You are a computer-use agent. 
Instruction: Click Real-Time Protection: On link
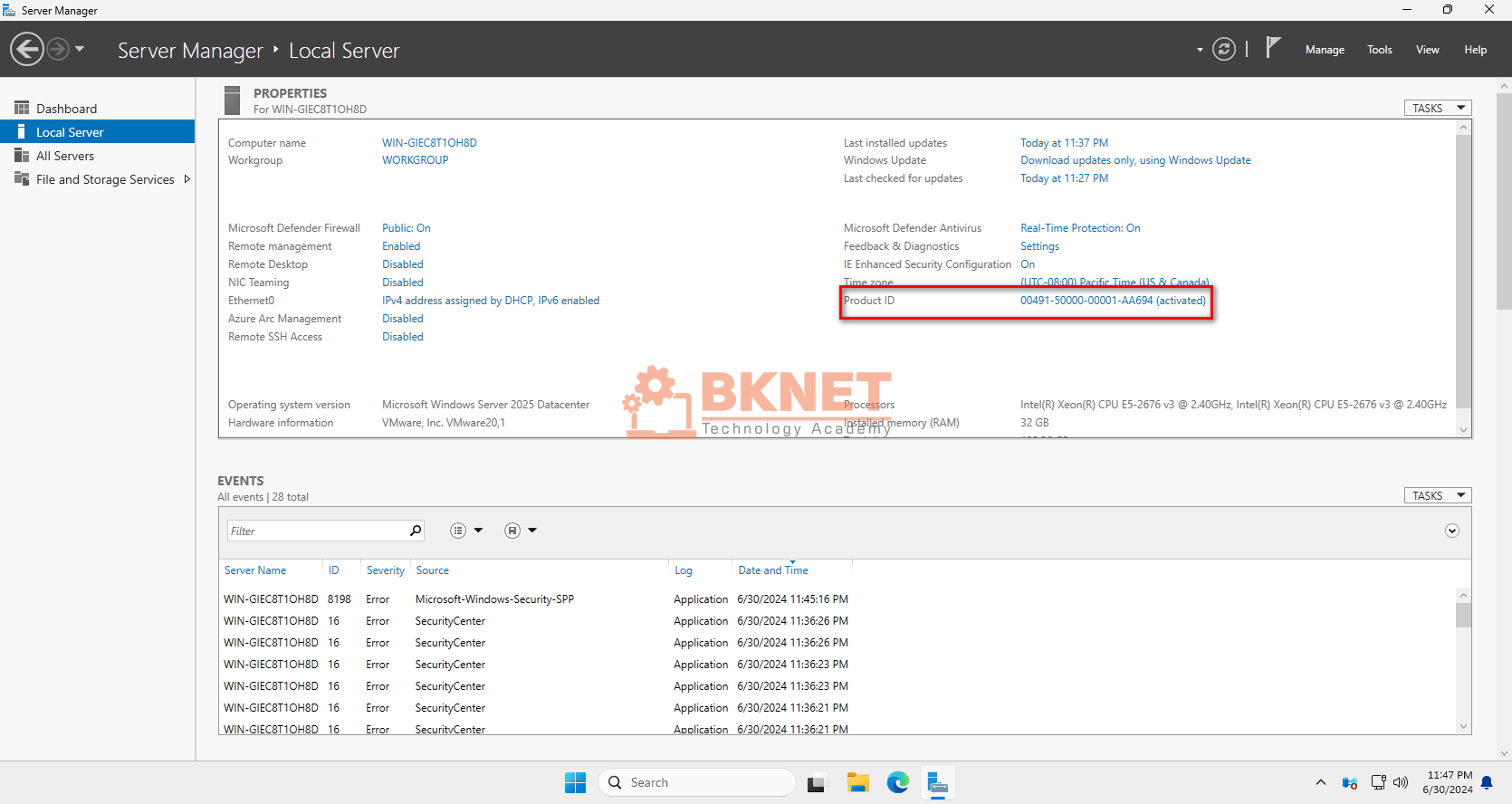point(1080,228)
